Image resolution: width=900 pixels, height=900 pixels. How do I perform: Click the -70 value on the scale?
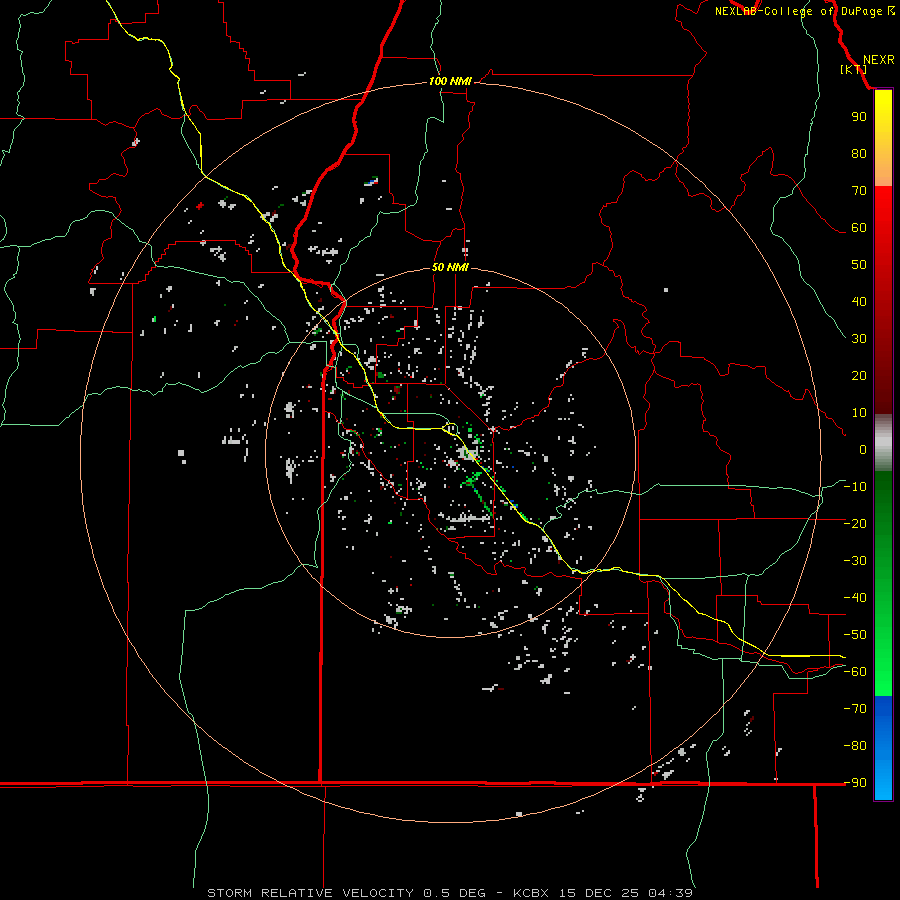pyautogui.click(x=855, y=709)
